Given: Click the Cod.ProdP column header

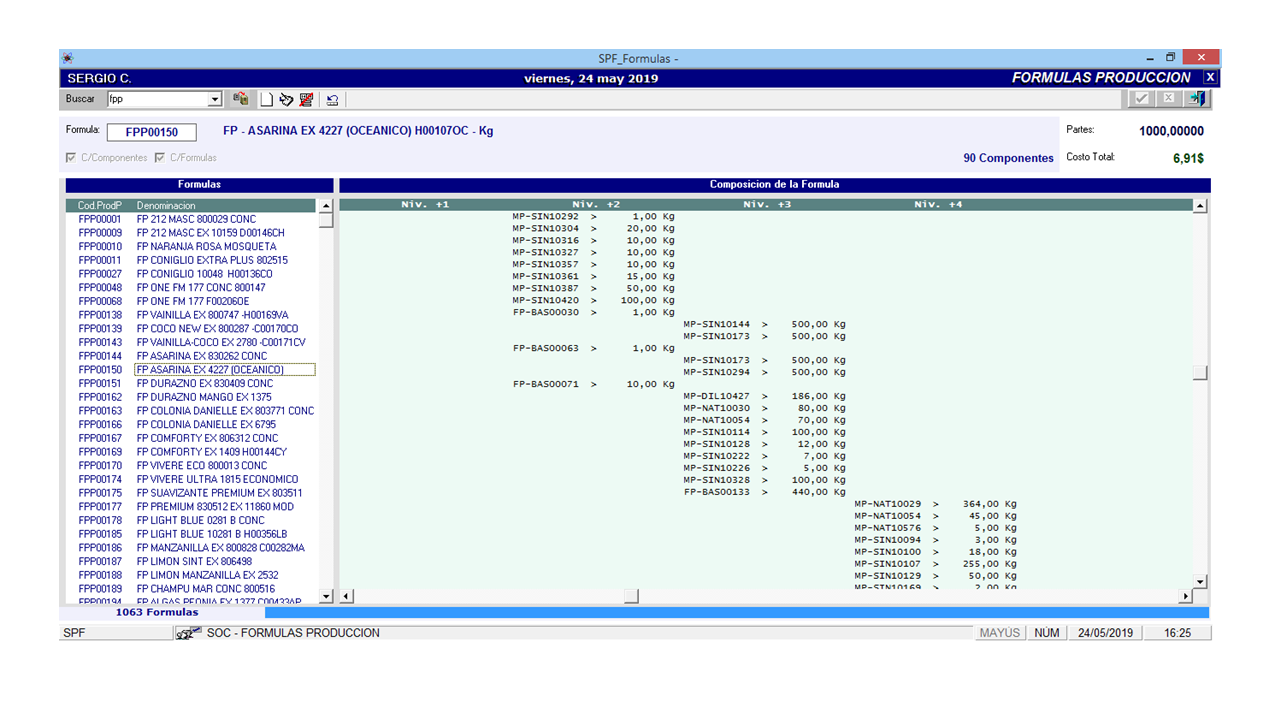Looking at the screenshot, I should pyautogui.click(x=99, y=205).
